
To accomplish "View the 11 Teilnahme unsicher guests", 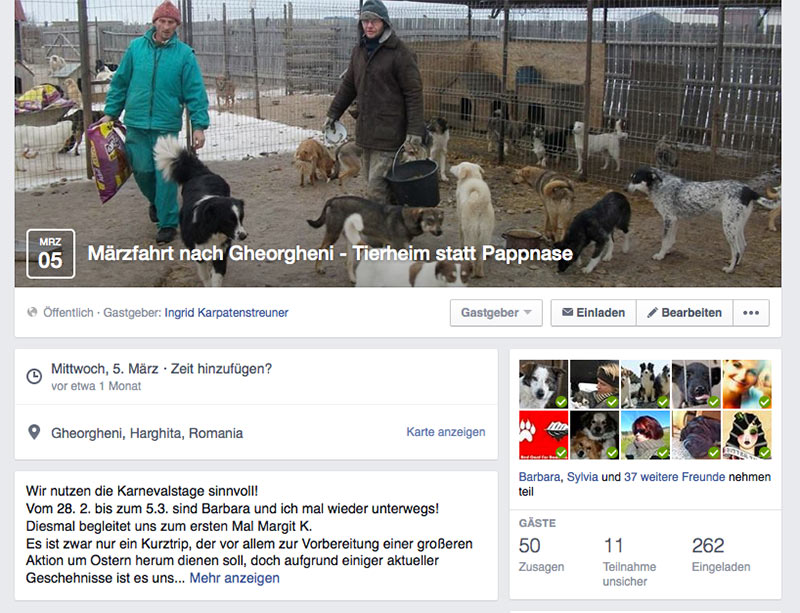I will pos(629,561).
